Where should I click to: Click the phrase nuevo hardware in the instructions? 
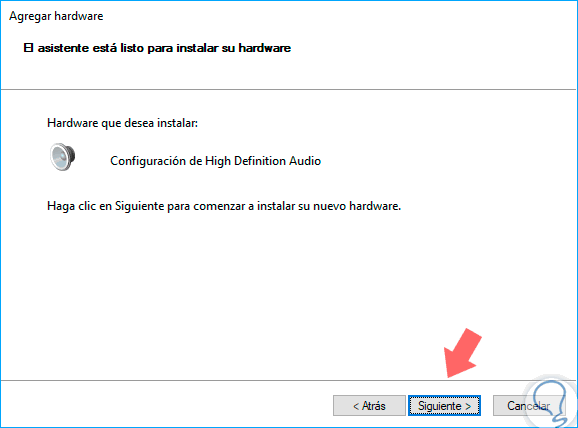coord(356,206)
